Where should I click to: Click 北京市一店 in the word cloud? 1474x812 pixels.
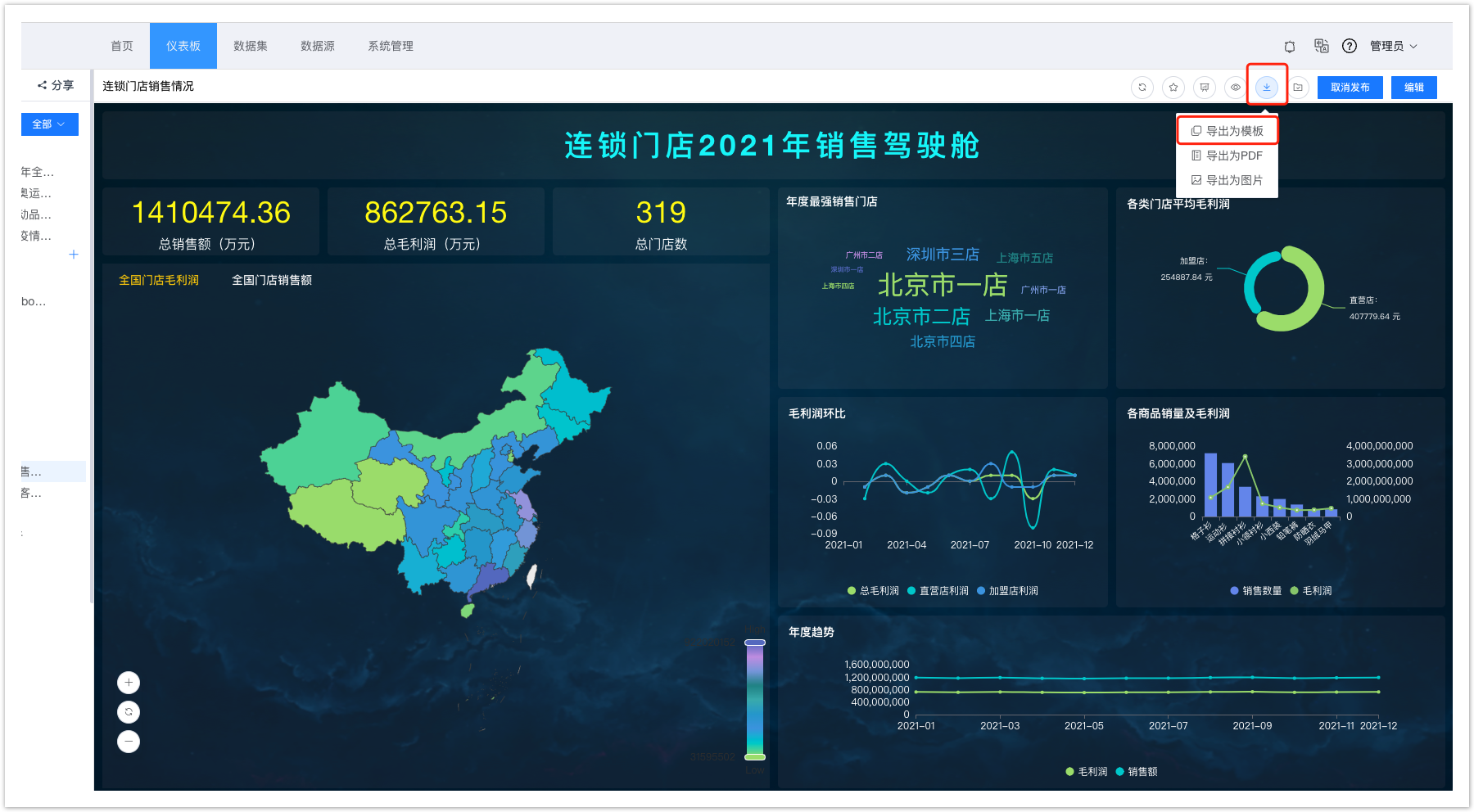click(x=943, y=285)
